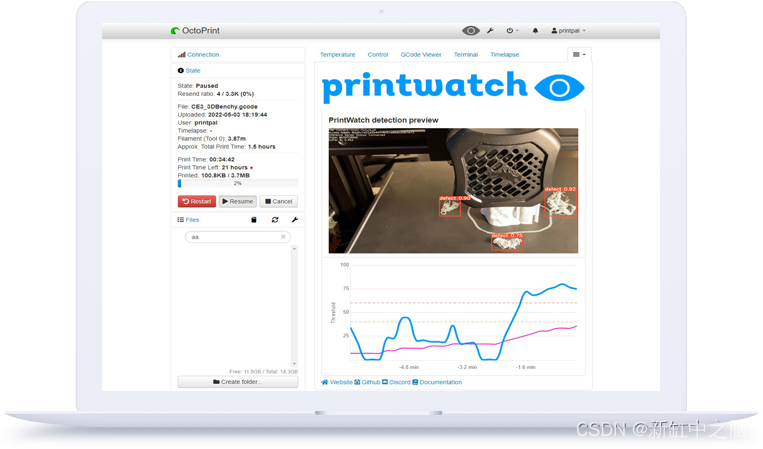Open the PrintWatch eye icon in navbar

point(471,31)
